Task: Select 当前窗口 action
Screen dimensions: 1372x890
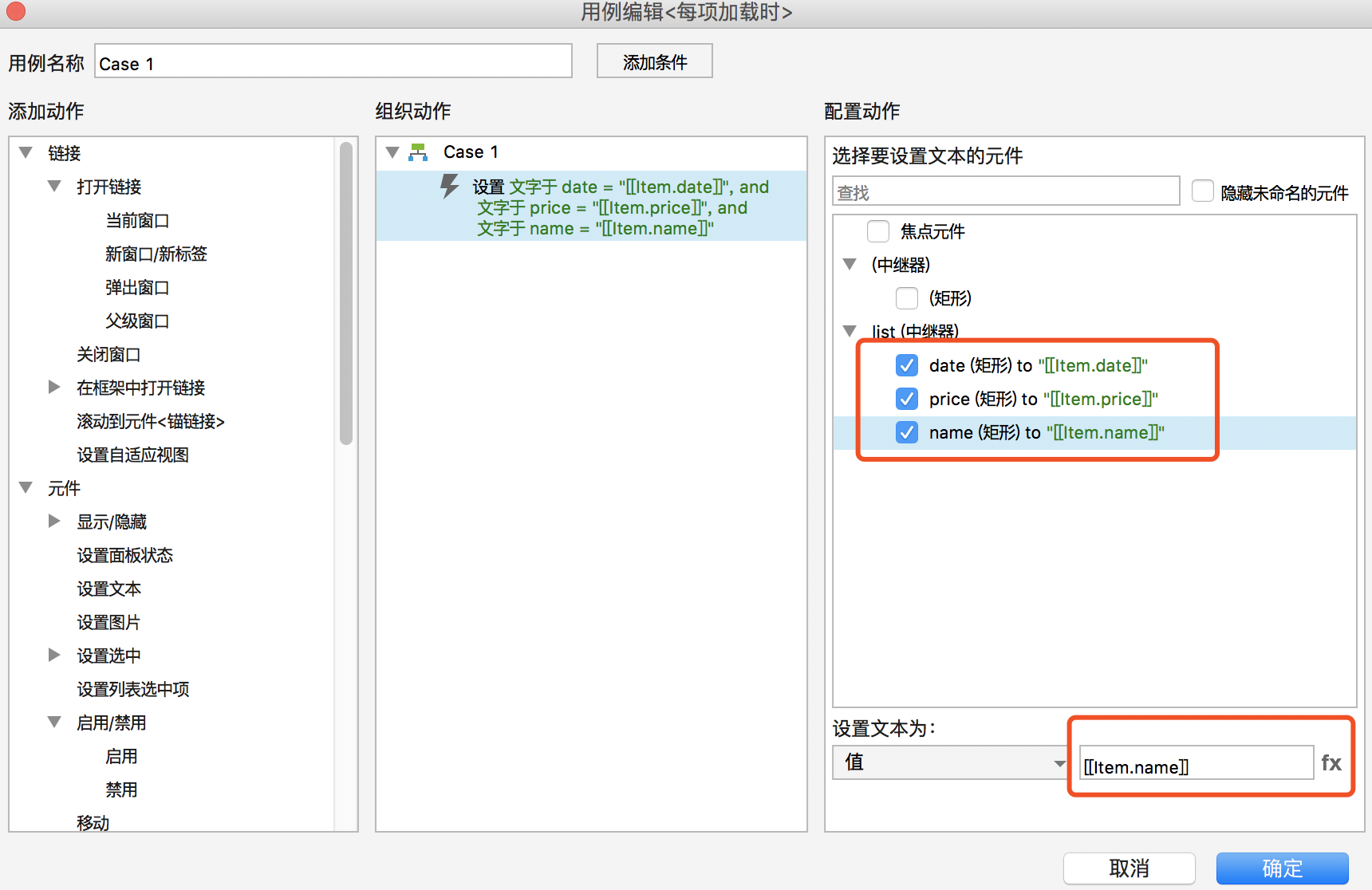Action: click(x=137, y=220)
